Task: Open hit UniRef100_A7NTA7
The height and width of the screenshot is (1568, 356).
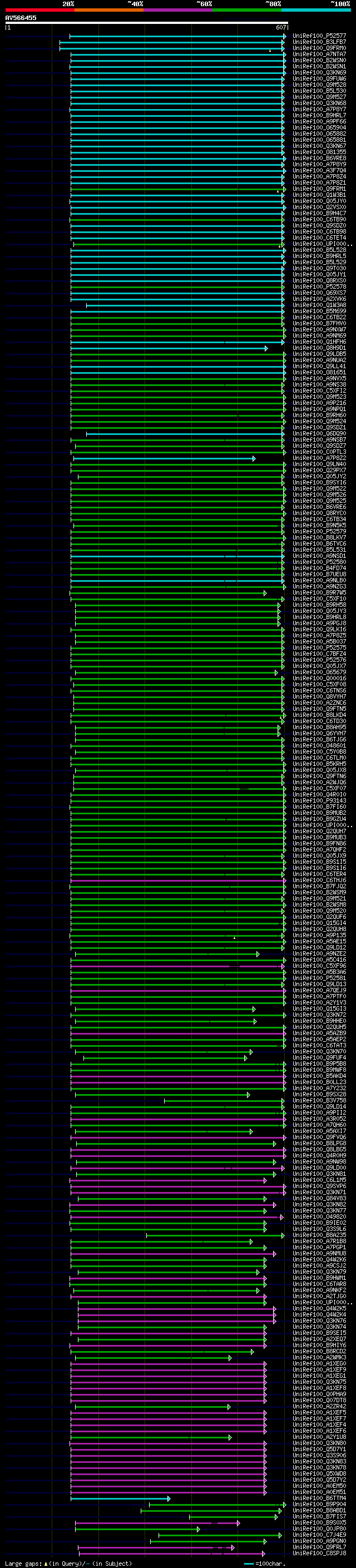Action: click(x=319, y=54)
